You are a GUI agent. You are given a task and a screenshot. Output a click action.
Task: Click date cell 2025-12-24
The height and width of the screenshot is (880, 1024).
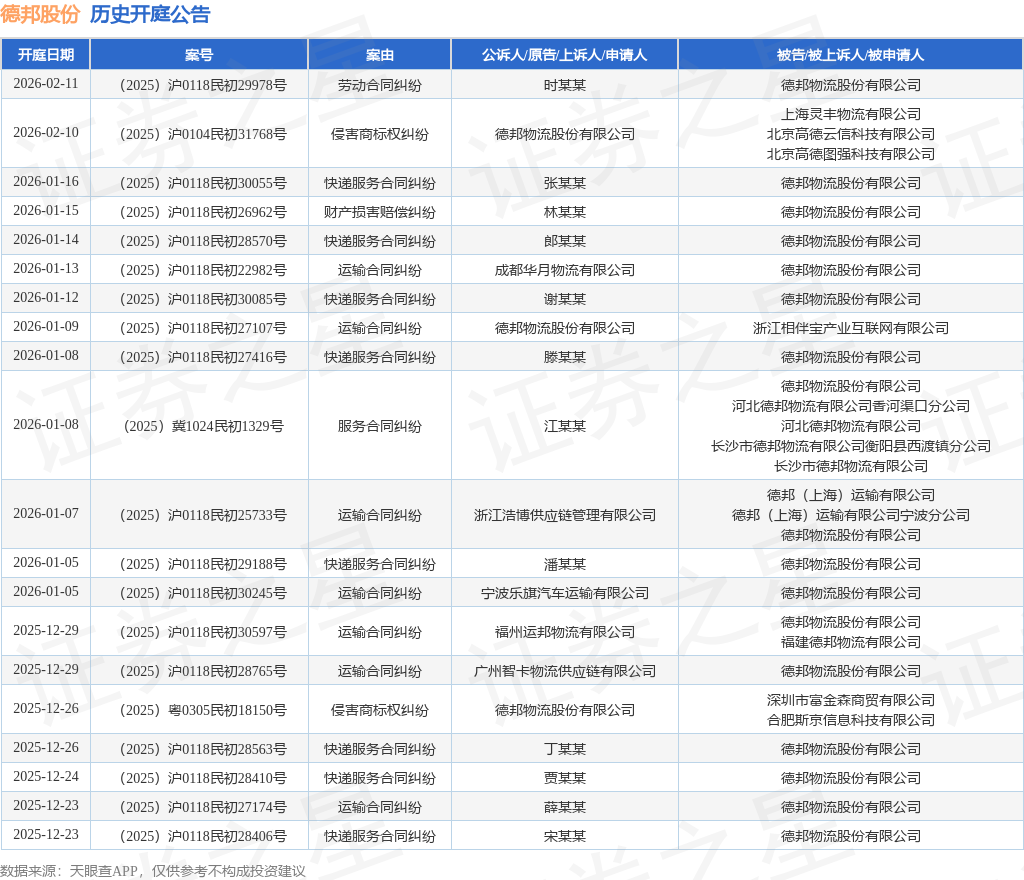point(46,777)
